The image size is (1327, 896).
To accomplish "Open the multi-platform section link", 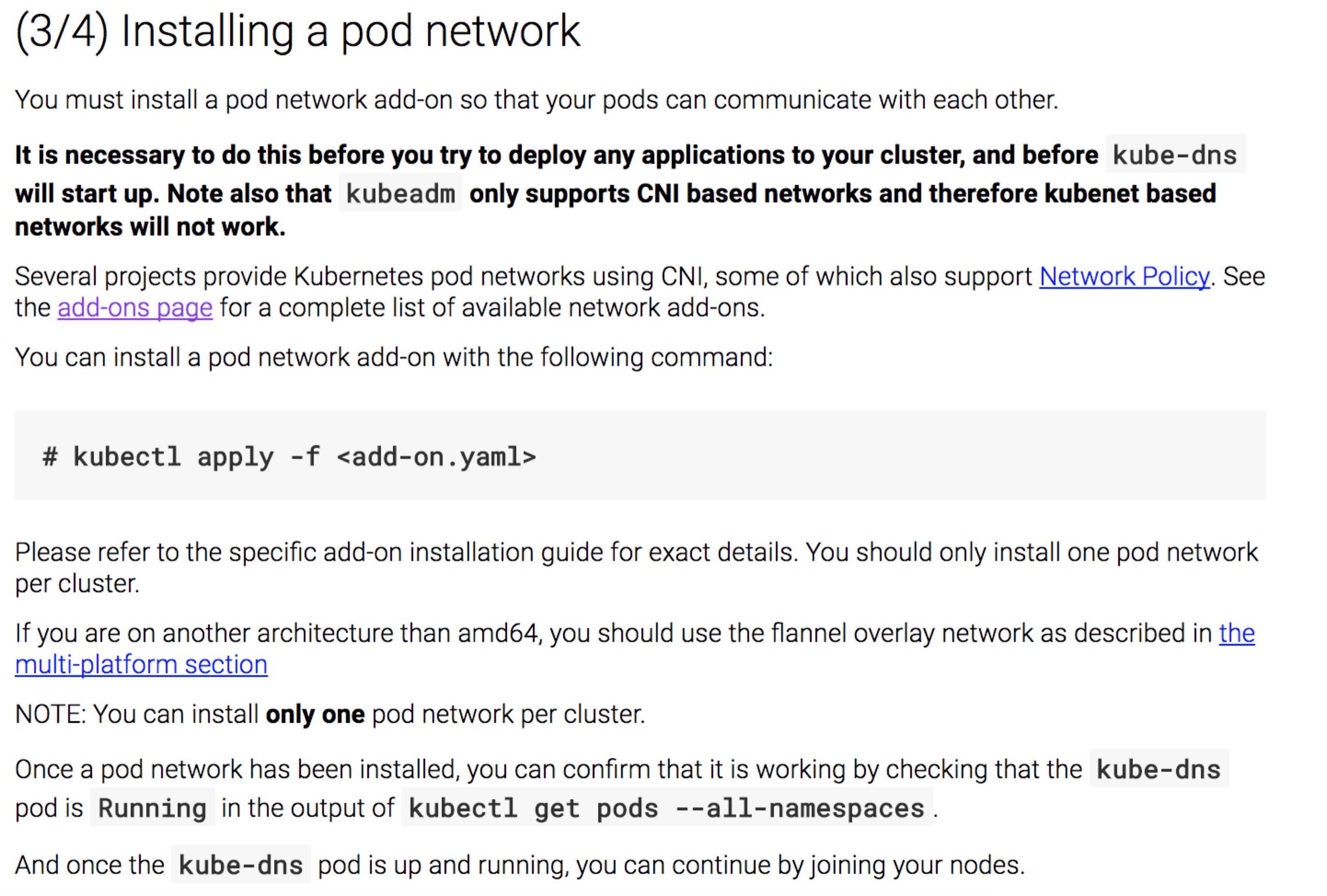I will click(141, 665).
